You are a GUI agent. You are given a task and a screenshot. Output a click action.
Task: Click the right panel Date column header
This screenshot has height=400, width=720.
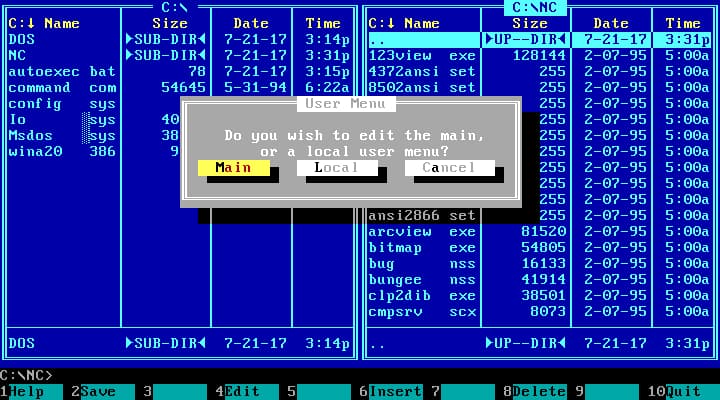pyautogui.click(x=611, y=23)
